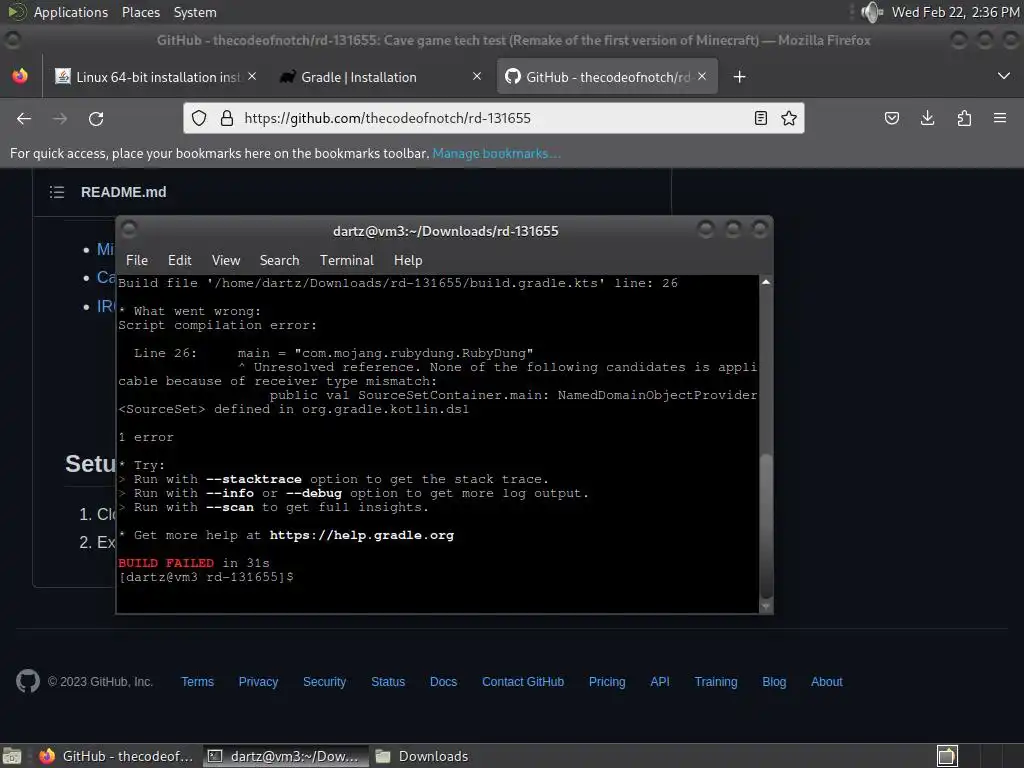Image resolution: width=1024 pixels, height=768 pixels.
Task: Click the terminal window menu button
Action: point(129,229)
